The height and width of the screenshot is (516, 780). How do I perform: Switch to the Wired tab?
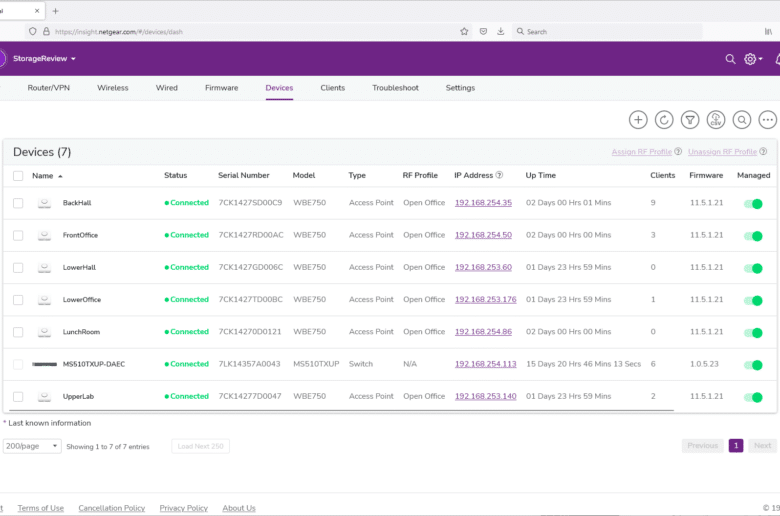167,88
